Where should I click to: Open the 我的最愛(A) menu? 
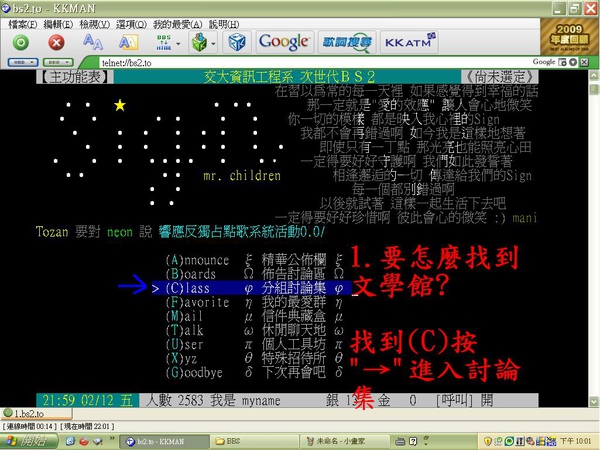click(x=178, y=24)
